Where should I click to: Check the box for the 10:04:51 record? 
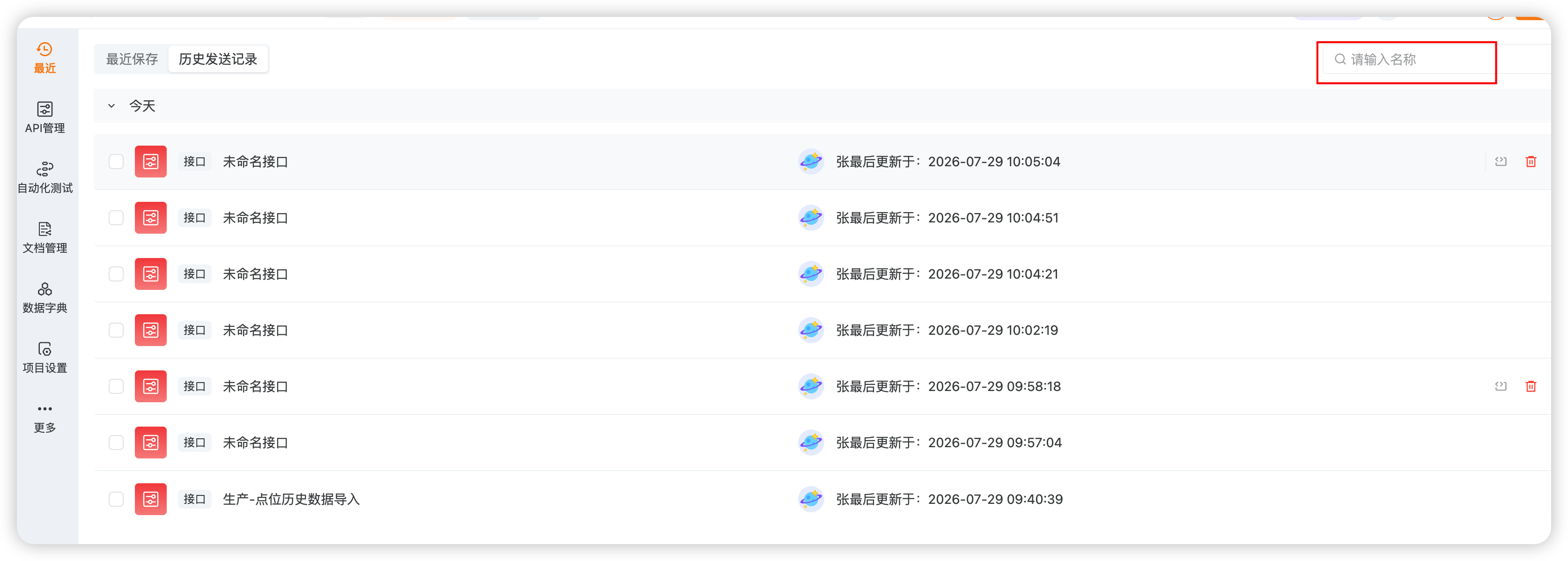(x=116, y=218)
